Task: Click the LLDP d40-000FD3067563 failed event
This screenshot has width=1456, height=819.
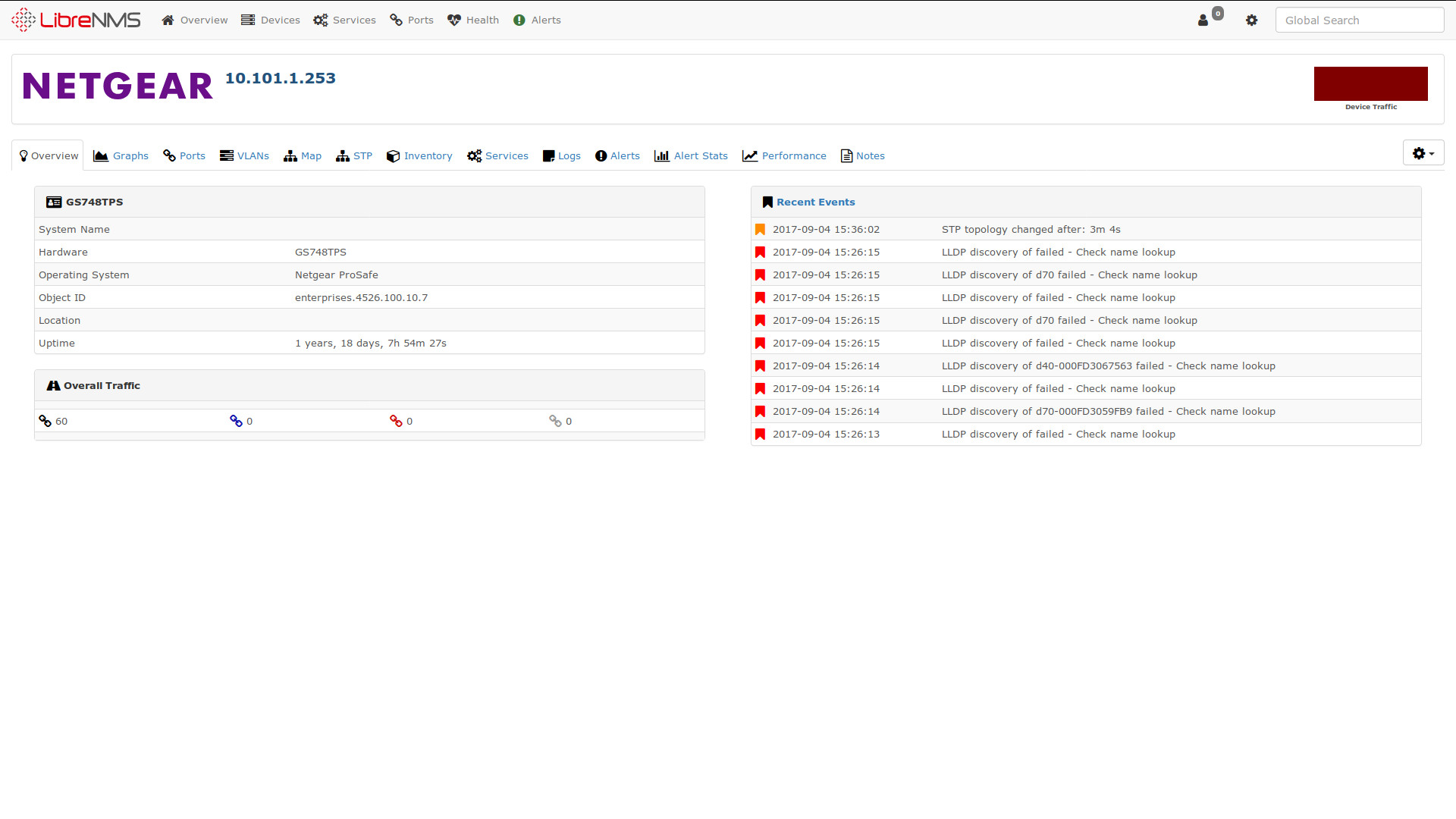Action: (1109, 366)
